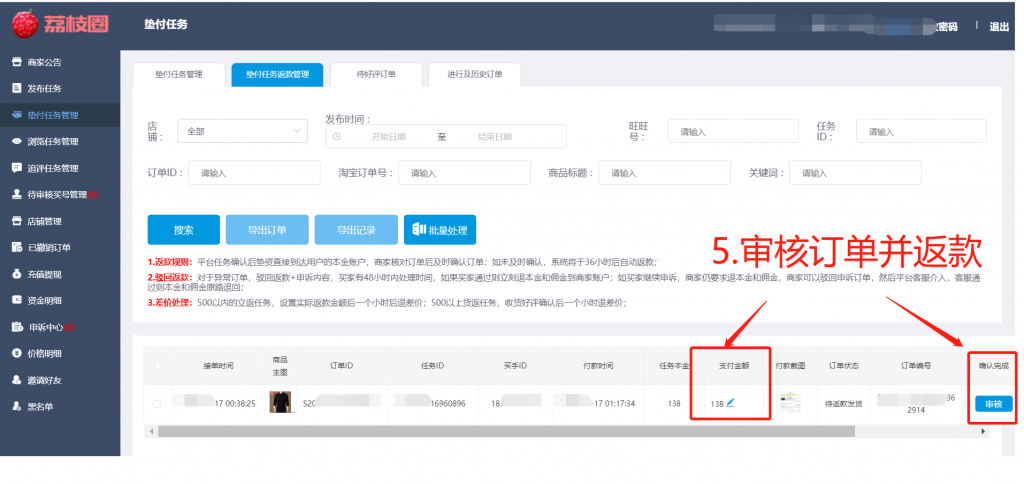Click the 接单时间 column header
1024x484 pixels.
(x=218, y=366)
